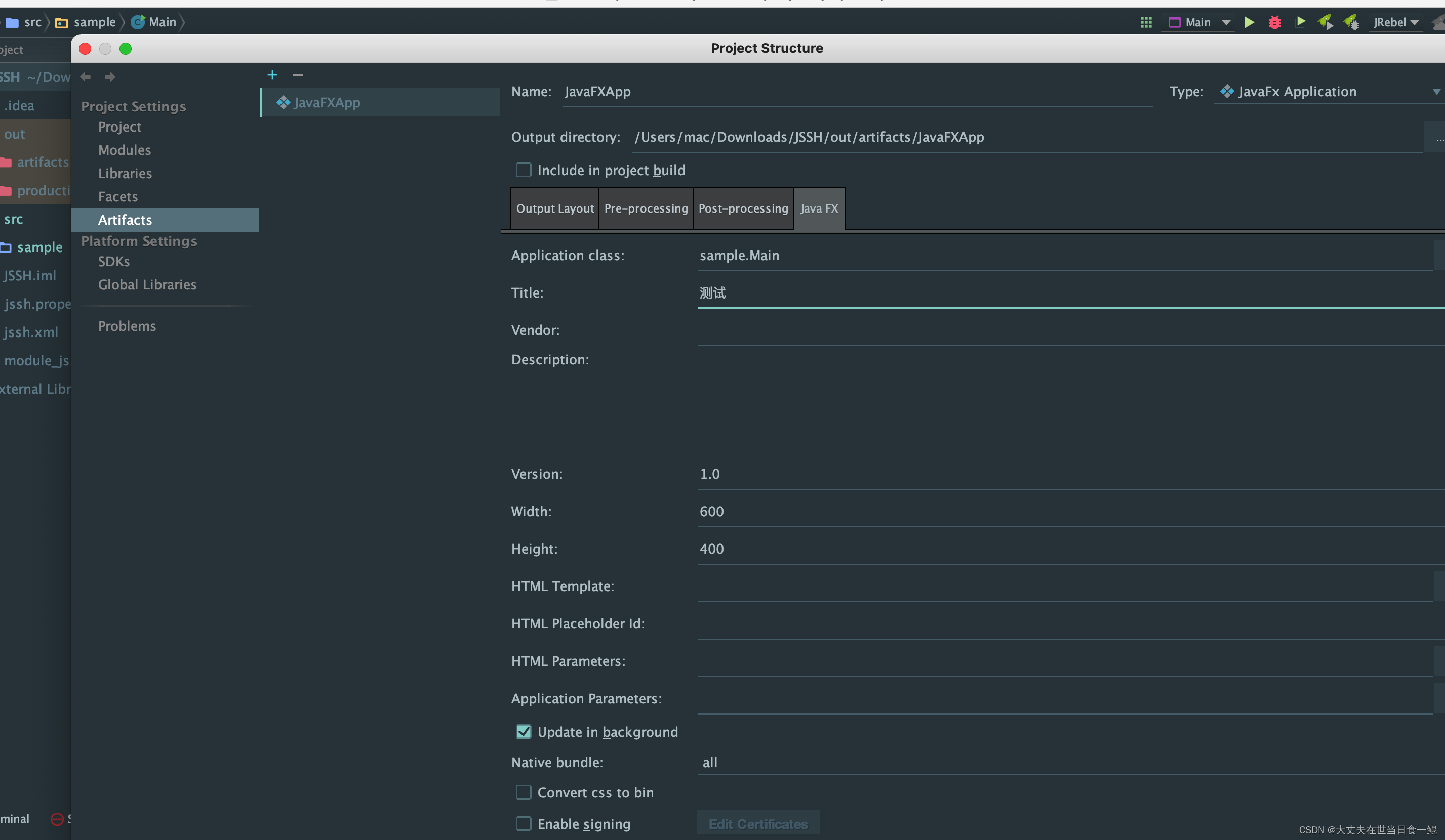Click the green Run button in toolbar
1445x840 pixels.
(x=1249, y=22)
